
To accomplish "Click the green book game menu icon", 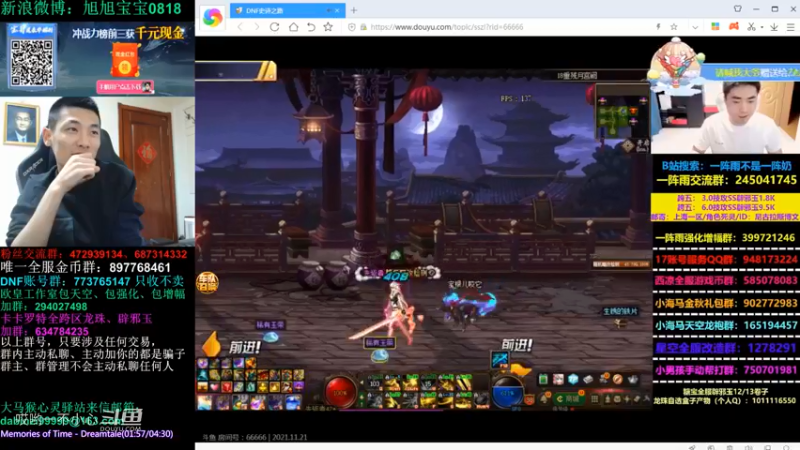I will point(543,379).
